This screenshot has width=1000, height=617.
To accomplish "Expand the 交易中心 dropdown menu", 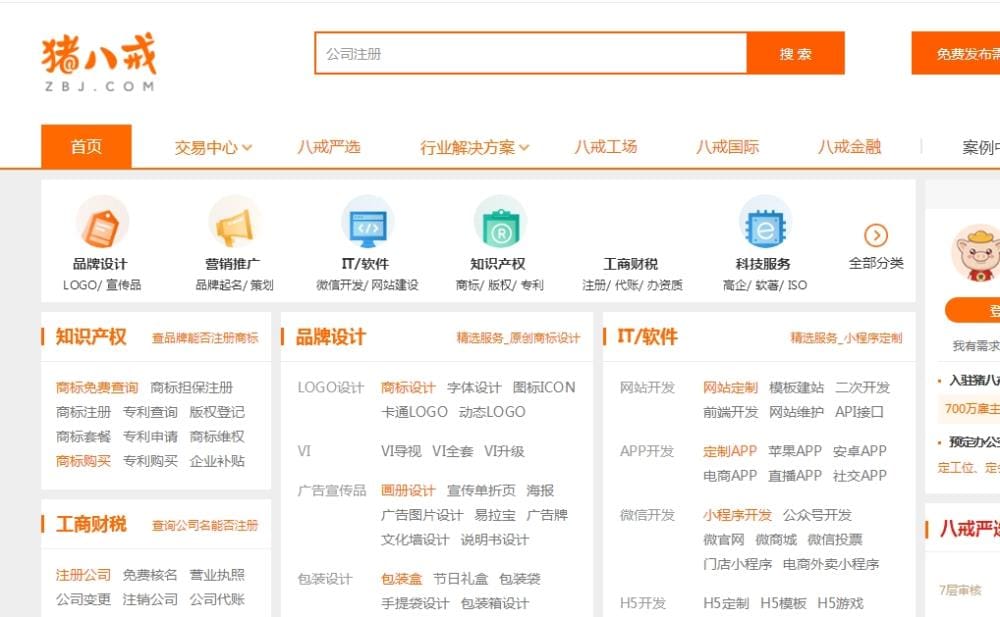I will tap(210, 145).
